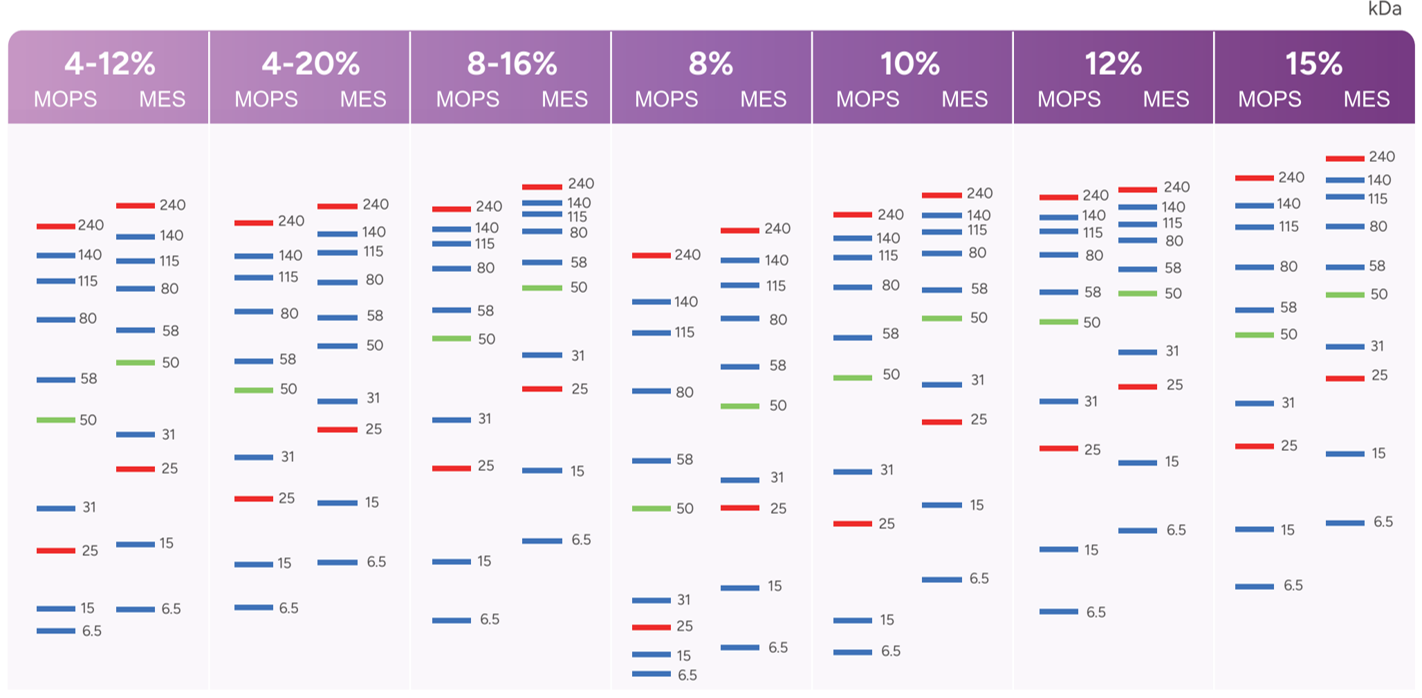Click the MES label under 4-20%
Viewport: 1422px width, 698px height.
(x=362, y=99)
